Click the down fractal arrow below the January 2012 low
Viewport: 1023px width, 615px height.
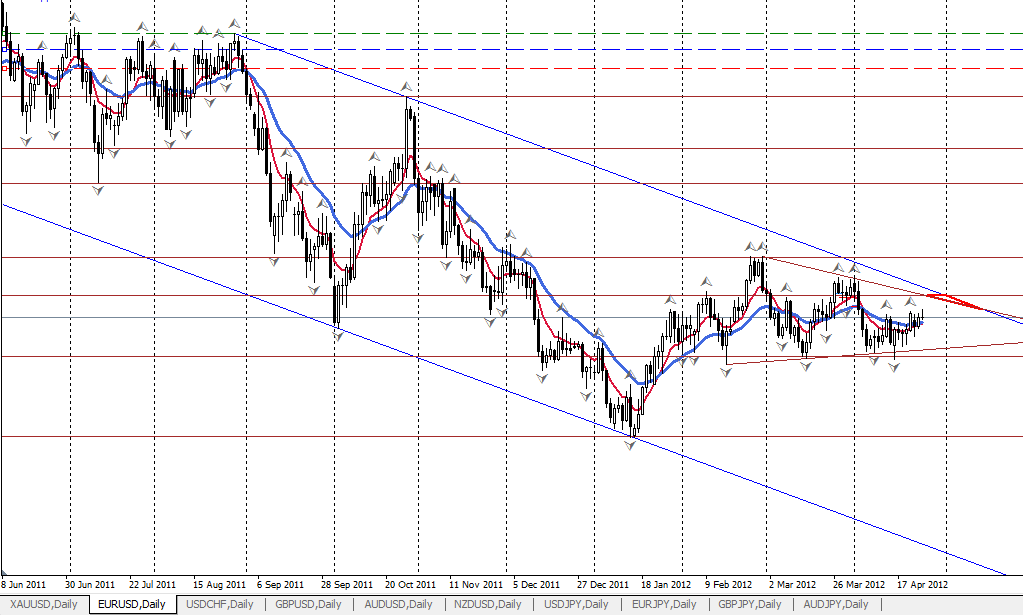630,445
